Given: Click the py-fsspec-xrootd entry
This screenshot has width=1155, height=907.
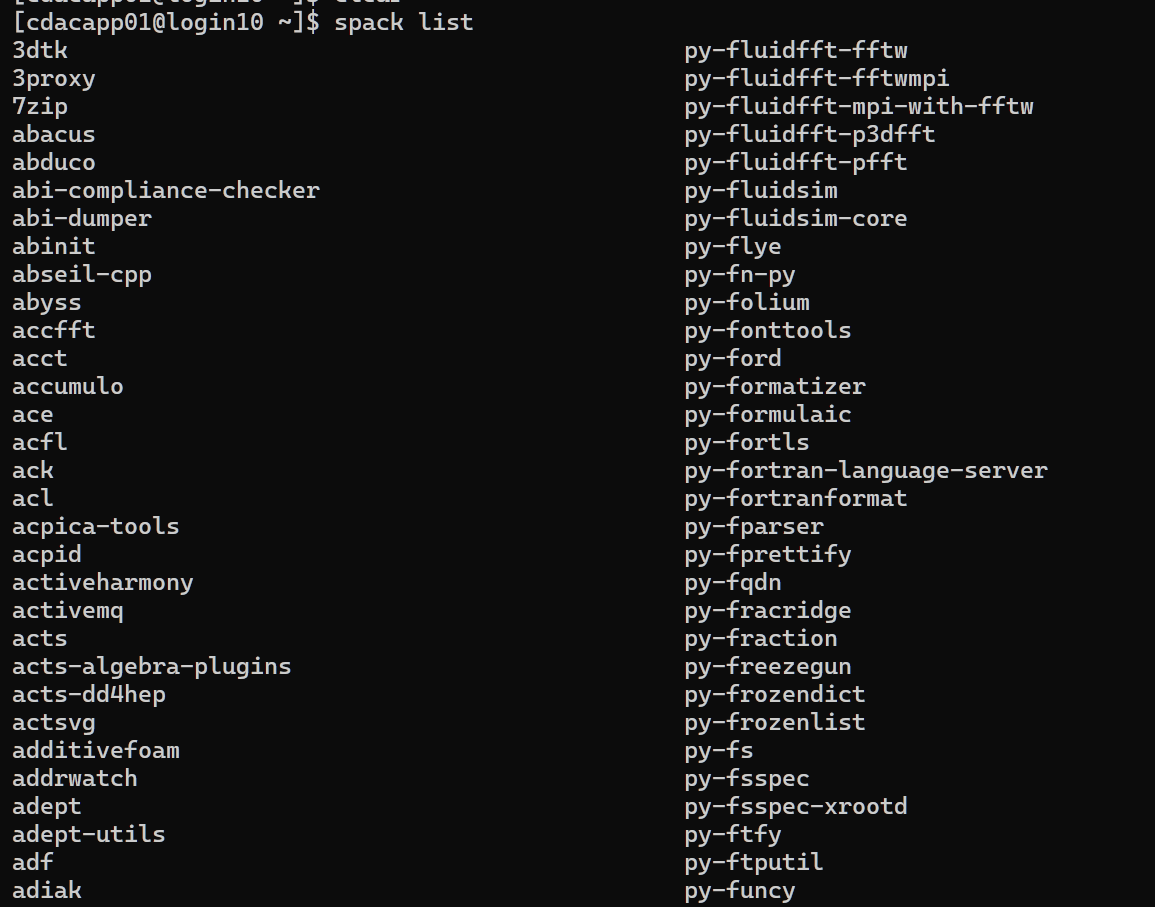Looking at the screenshot, I should pyautogui.click(x=796, y=806).
